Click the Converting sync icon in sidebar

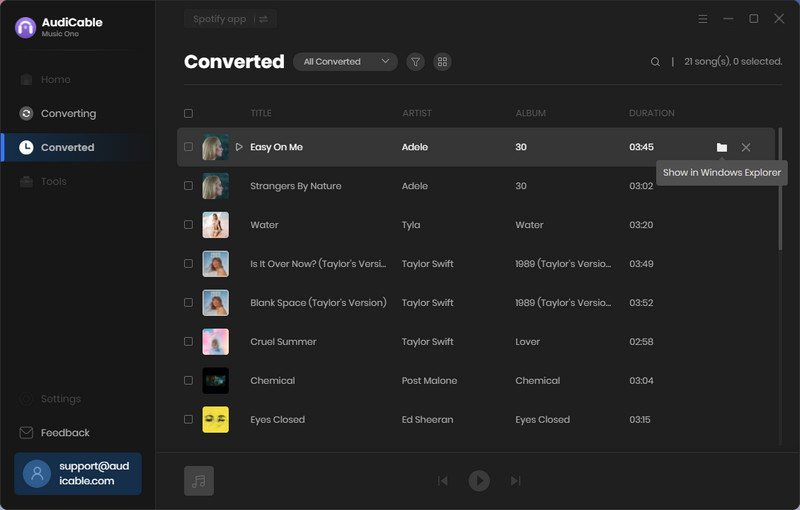(26, 113)
